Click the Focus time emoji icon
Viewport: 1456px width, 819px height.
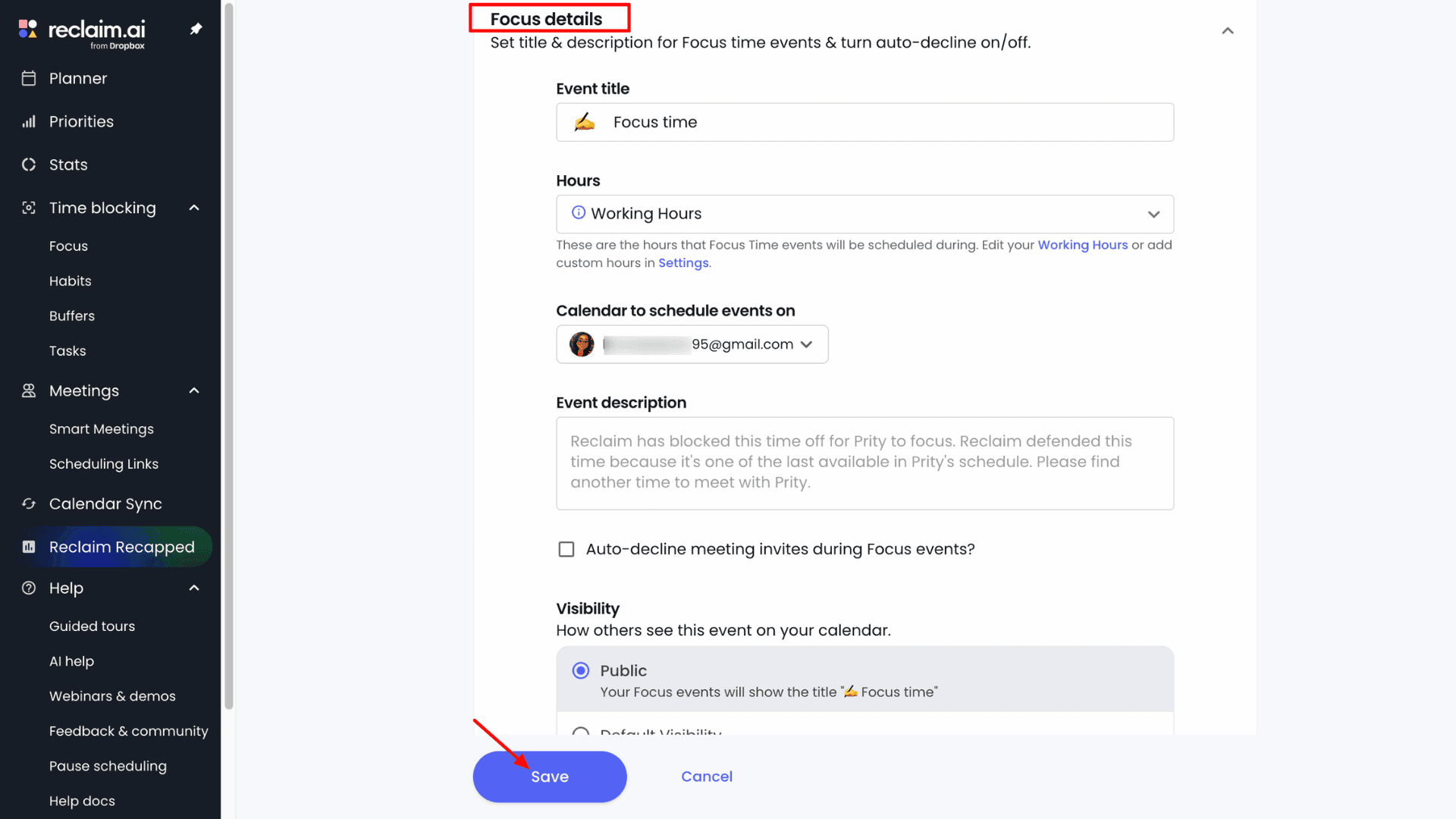coord(585,122)
